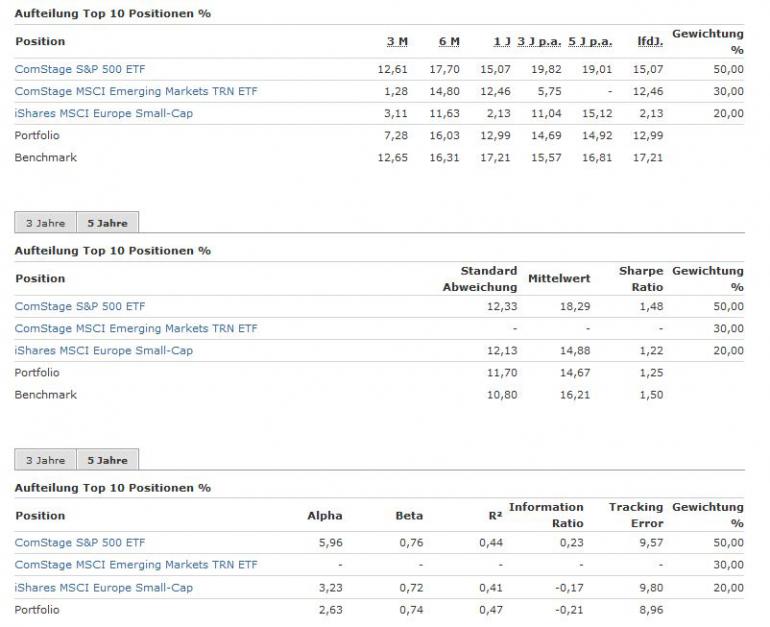Select 5 Jahre tab above Standard Abweichung table
770x627 pixels.
(107, 223)
